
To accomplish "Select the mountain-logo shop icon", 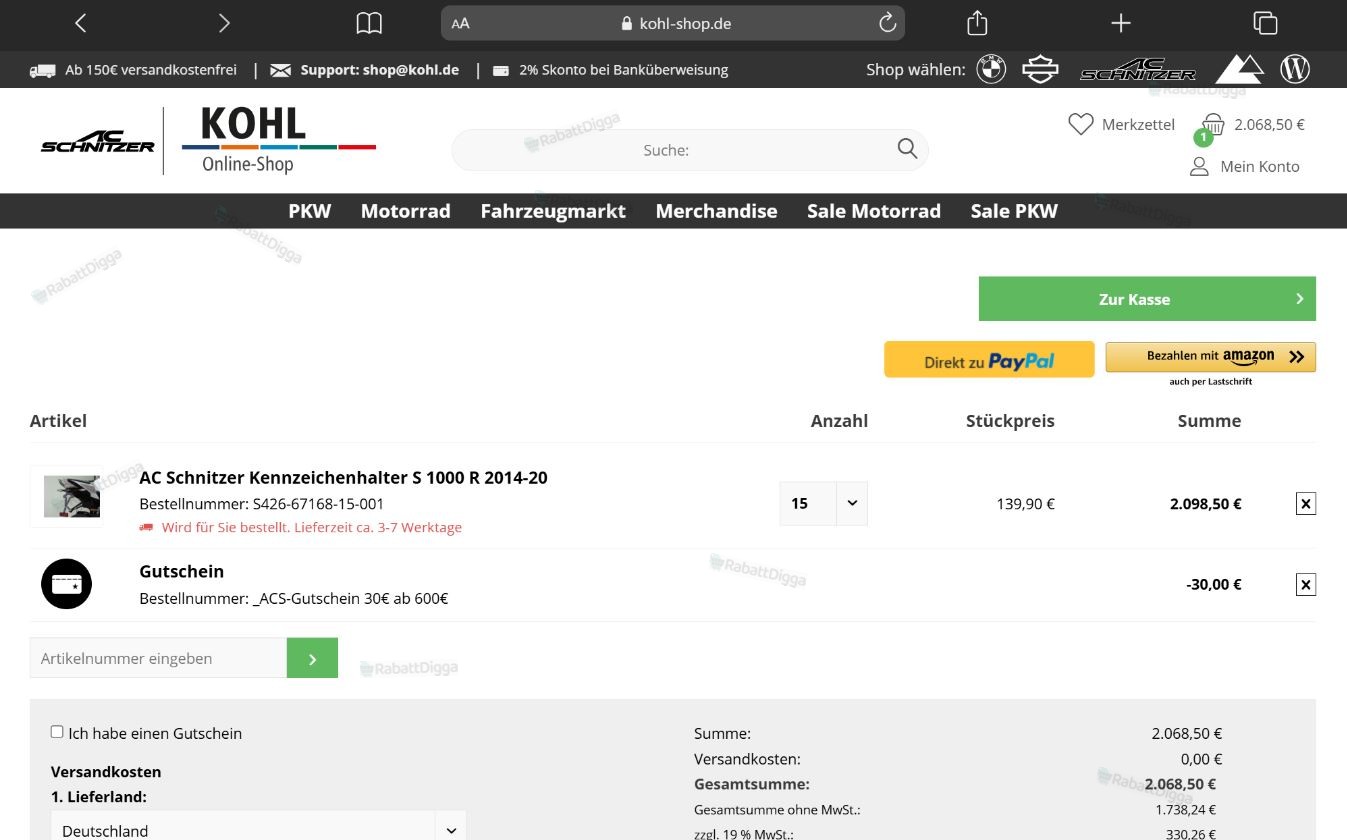I will point(1239,69).
